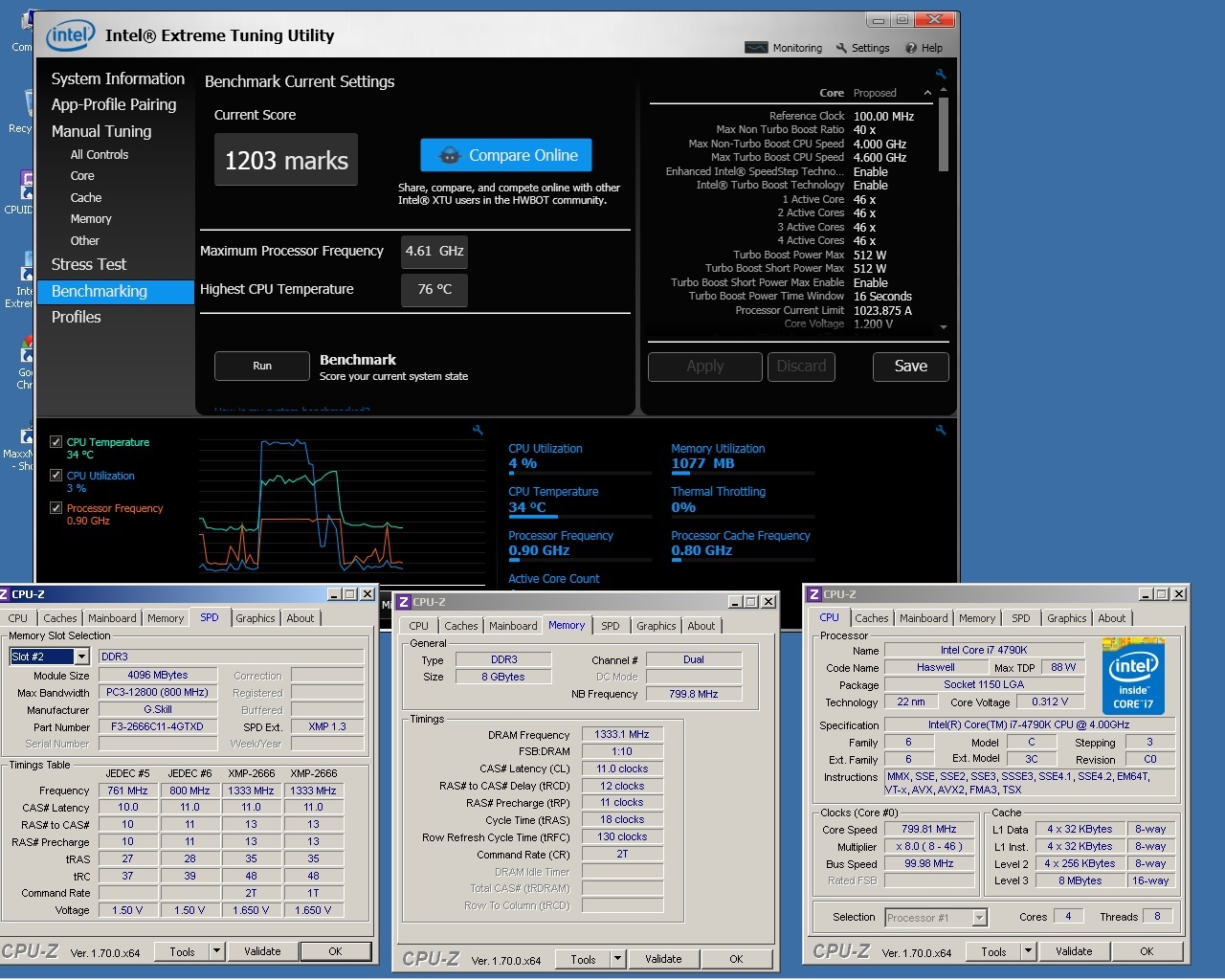The height and width of the screenshot is (980, 1225).
Task: Click the Memory Utilization level bar
Action: [x=743, y=473]
